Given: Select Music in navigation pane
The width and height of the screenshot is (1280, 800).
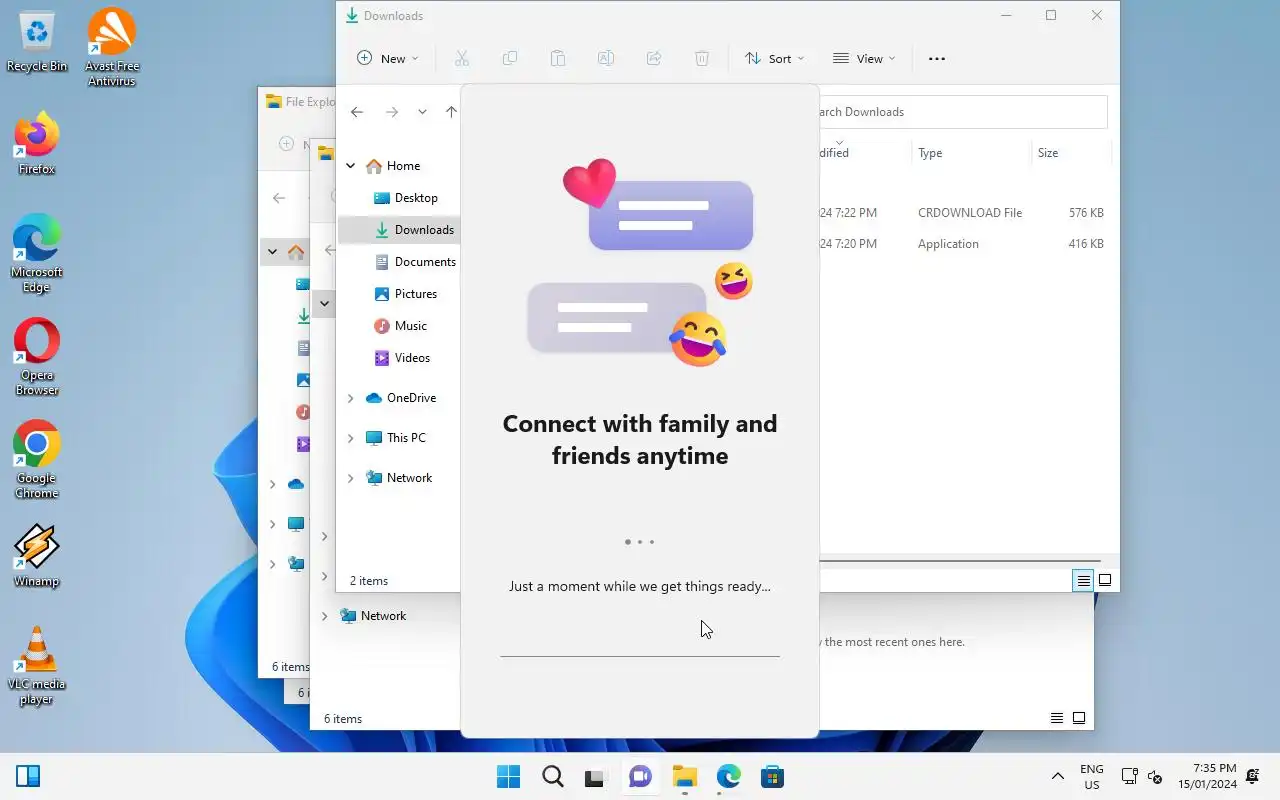Looking at the screenshot, I should click(400, 326).
